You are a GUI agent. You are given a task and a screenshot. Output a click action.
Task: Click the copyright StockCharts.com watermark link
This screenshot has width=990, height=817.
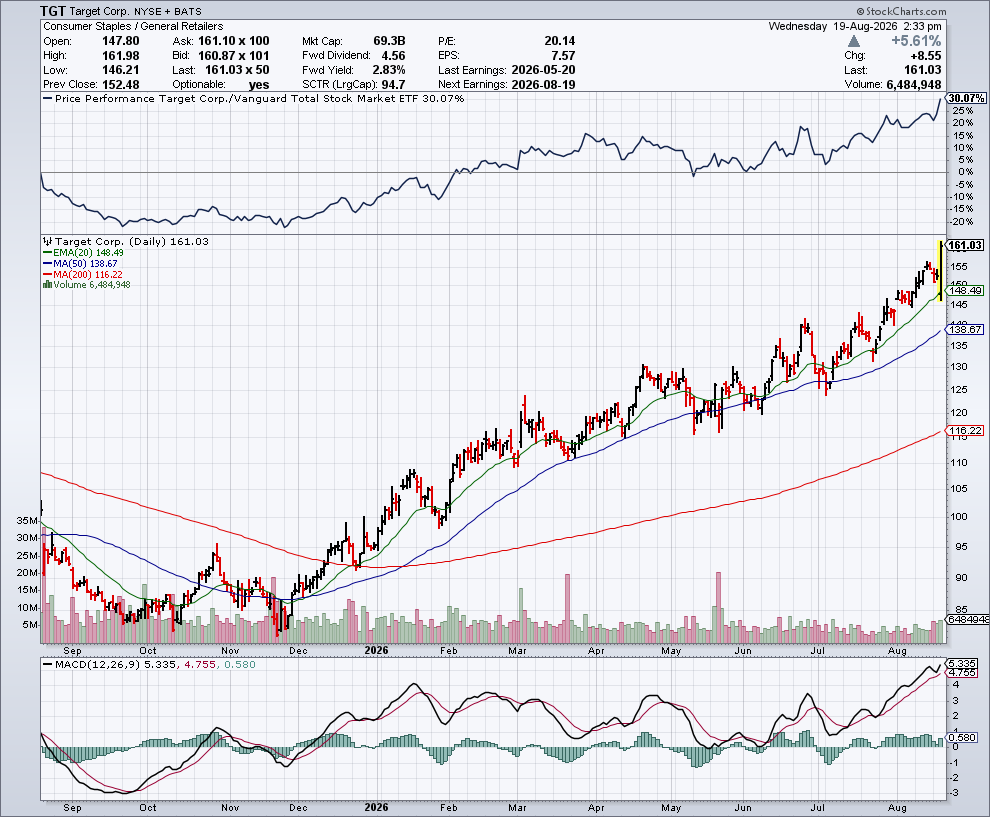pos(902,11)
